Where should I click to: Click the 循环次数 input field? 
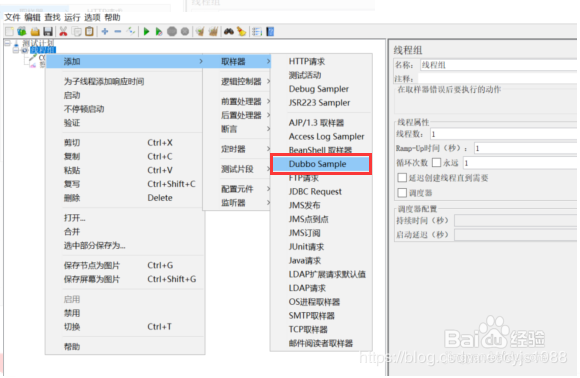[520, 163]
